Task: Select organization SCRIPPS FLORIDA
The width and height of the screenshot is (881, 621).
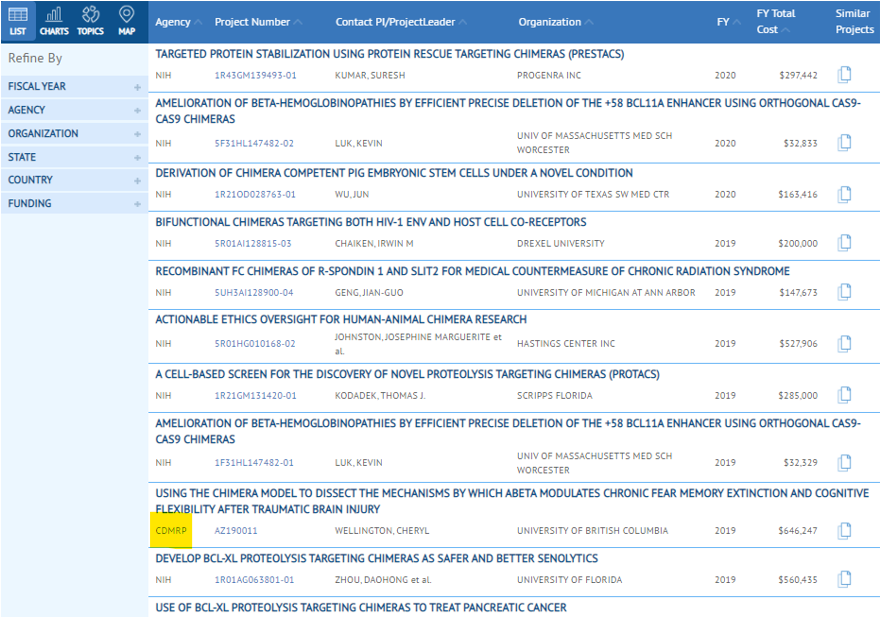Action: (555, 396)
